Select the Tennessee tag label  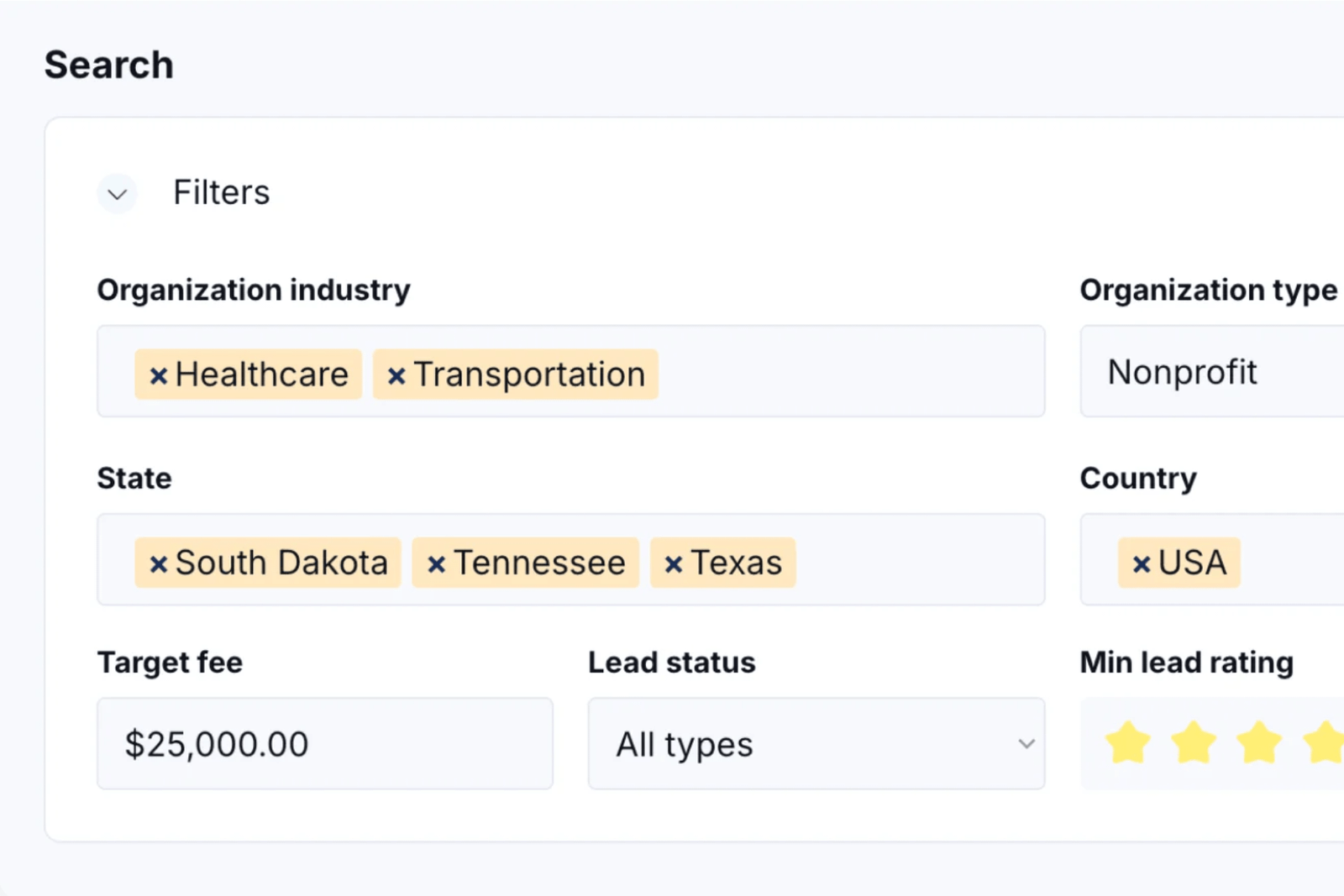(x=539, y=563)
